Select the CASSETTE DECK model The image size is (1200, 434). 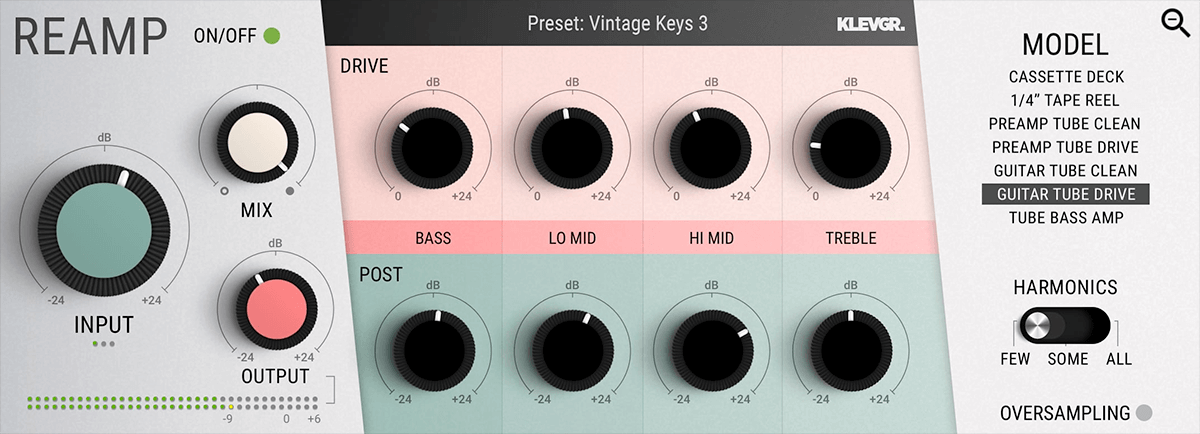(x=1066, y=76)
